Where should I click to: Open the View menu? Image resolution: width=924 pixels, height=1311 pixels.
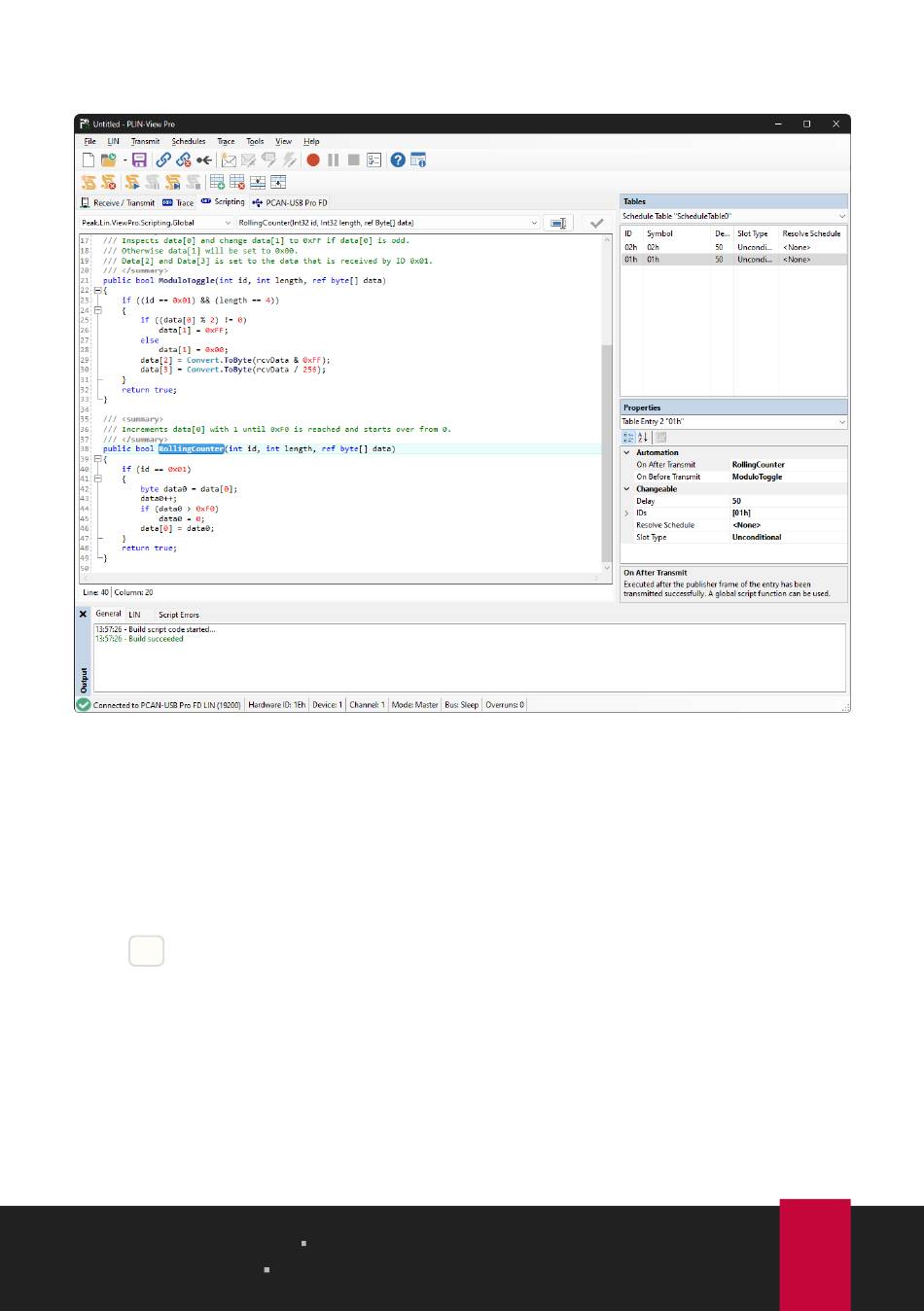(283, 141)
